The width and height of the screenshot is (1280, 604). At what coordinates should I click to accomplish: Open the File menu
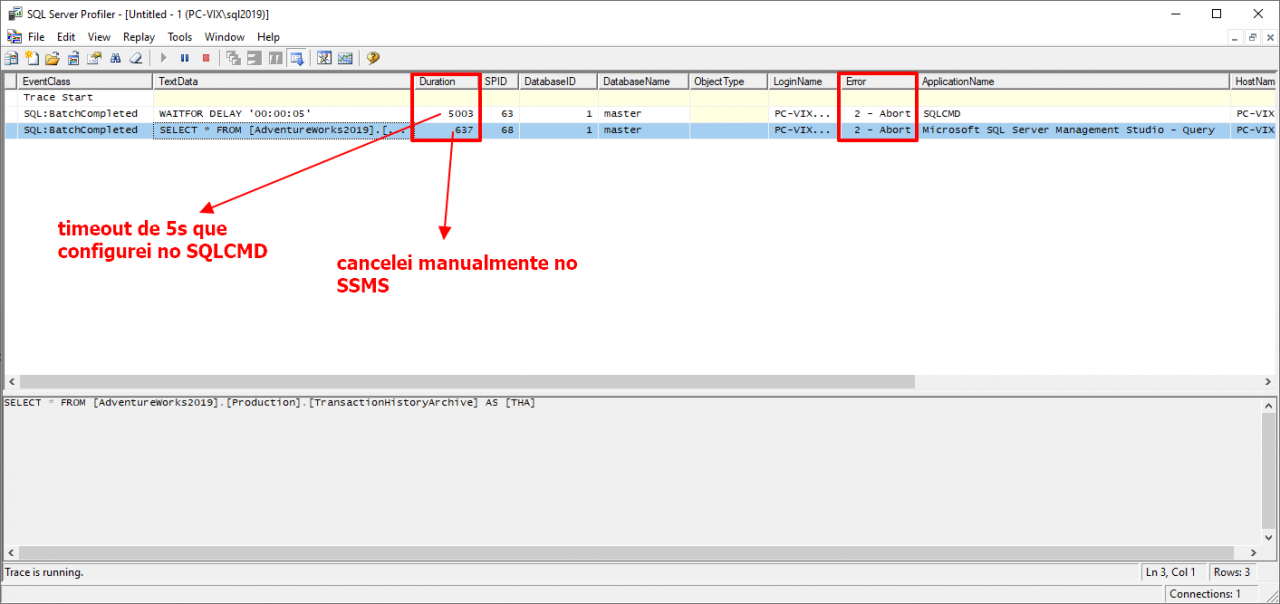tap(36, 36)
